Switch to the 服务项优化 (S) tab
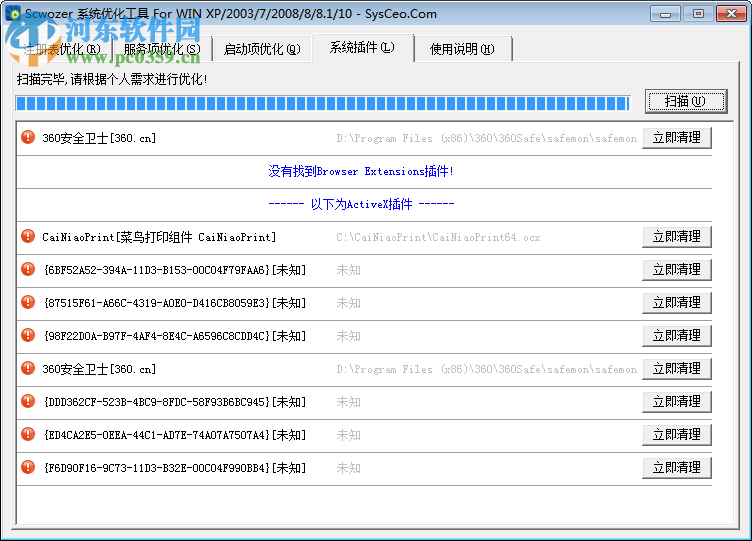The width and height of the screenshot is (752, 541). point(162,49)
